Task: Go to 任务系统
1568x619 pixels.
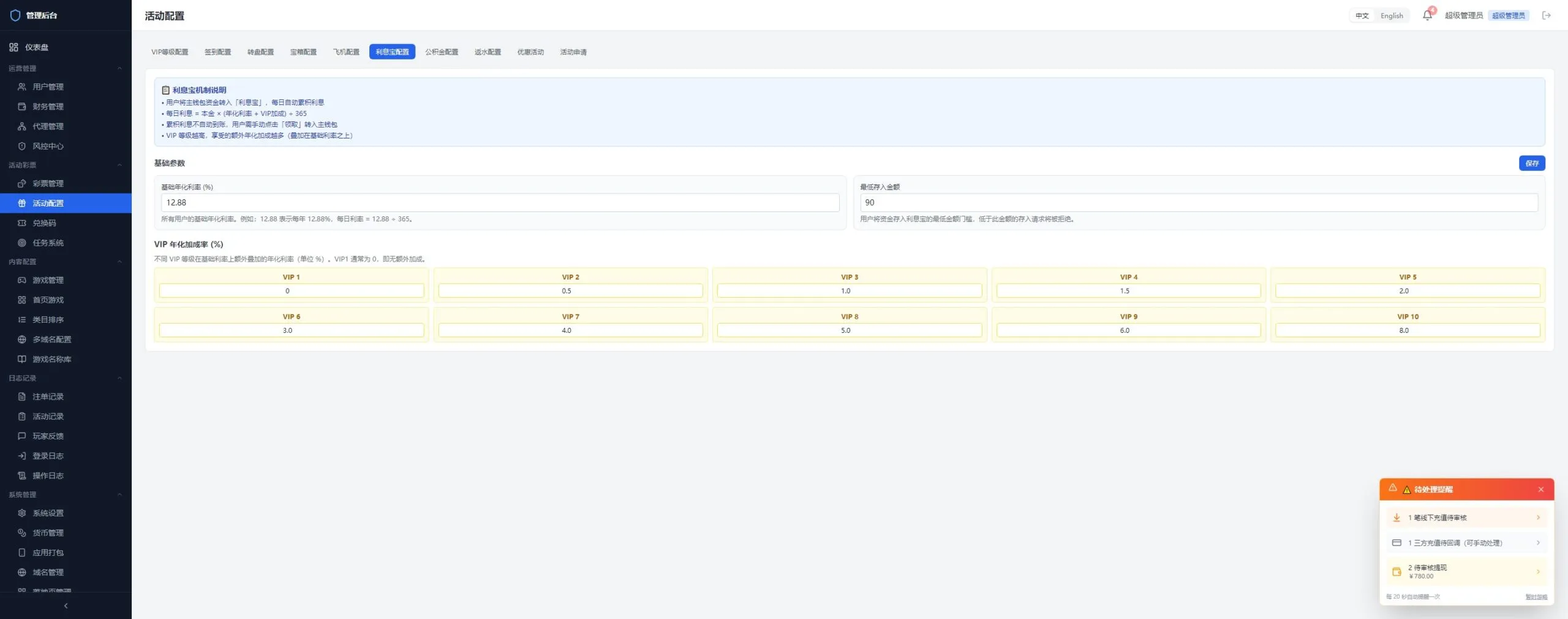Action: click(66, 243)
